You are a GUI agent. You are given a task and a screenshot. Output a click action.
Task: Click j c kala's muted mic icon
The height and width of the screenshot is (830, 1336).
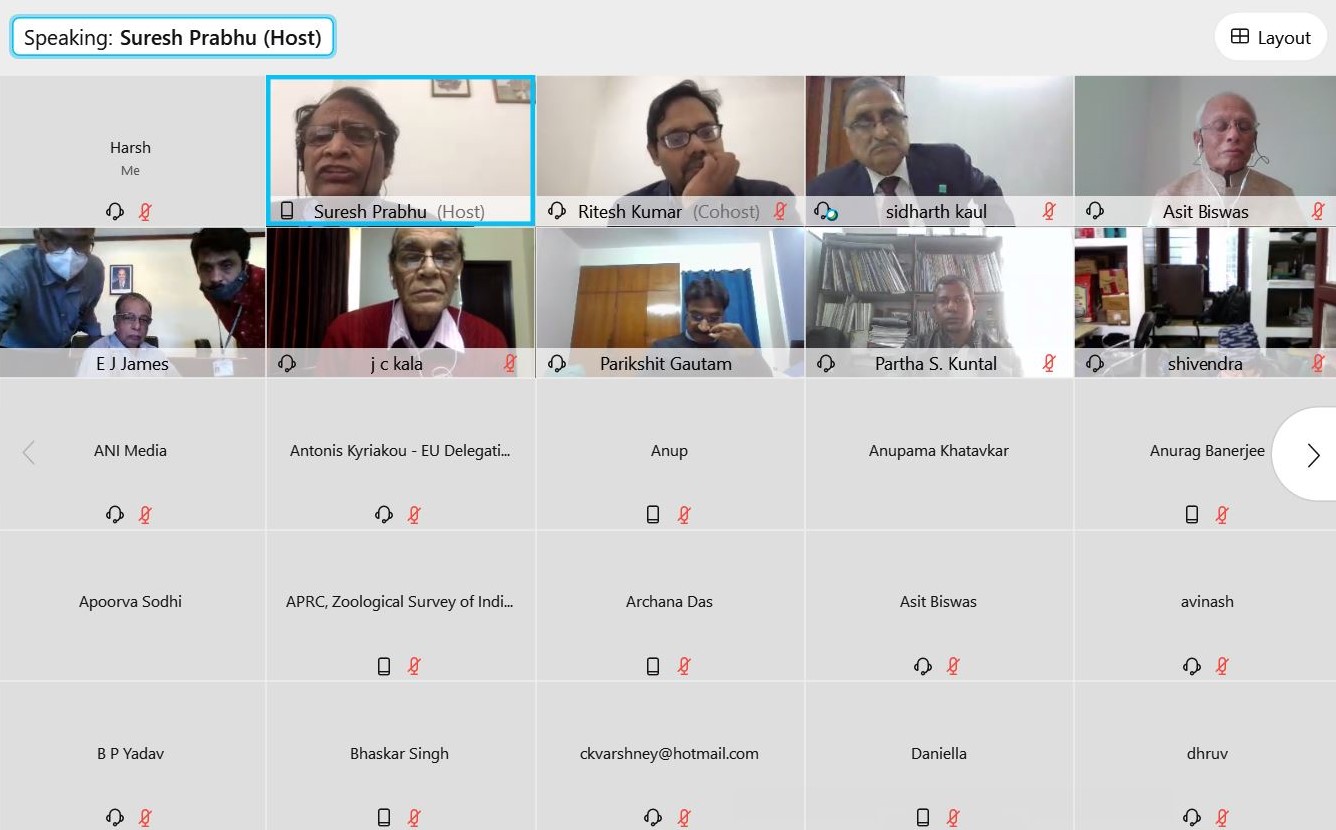(x=510, y=363)
